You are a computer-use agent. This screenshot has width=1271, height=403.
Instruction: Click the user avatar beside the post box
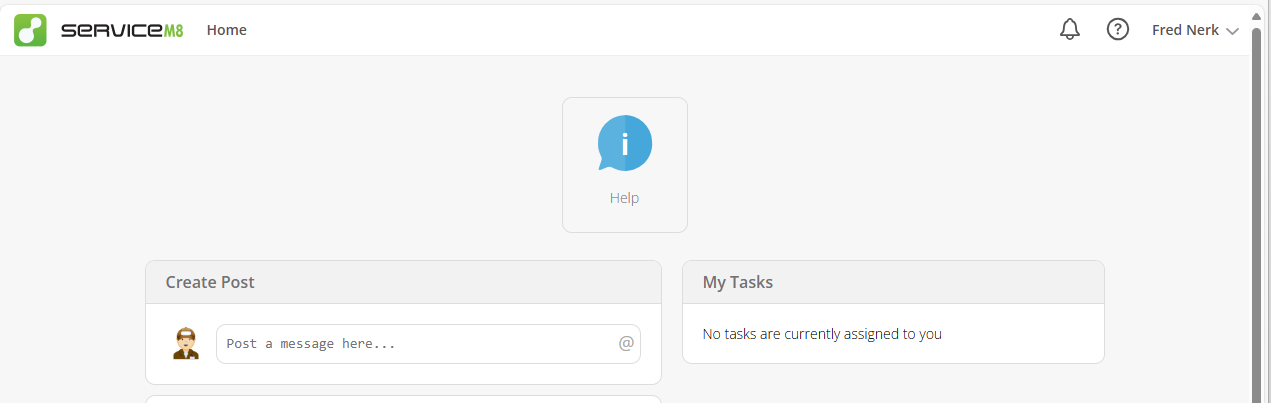coord(185,343)
